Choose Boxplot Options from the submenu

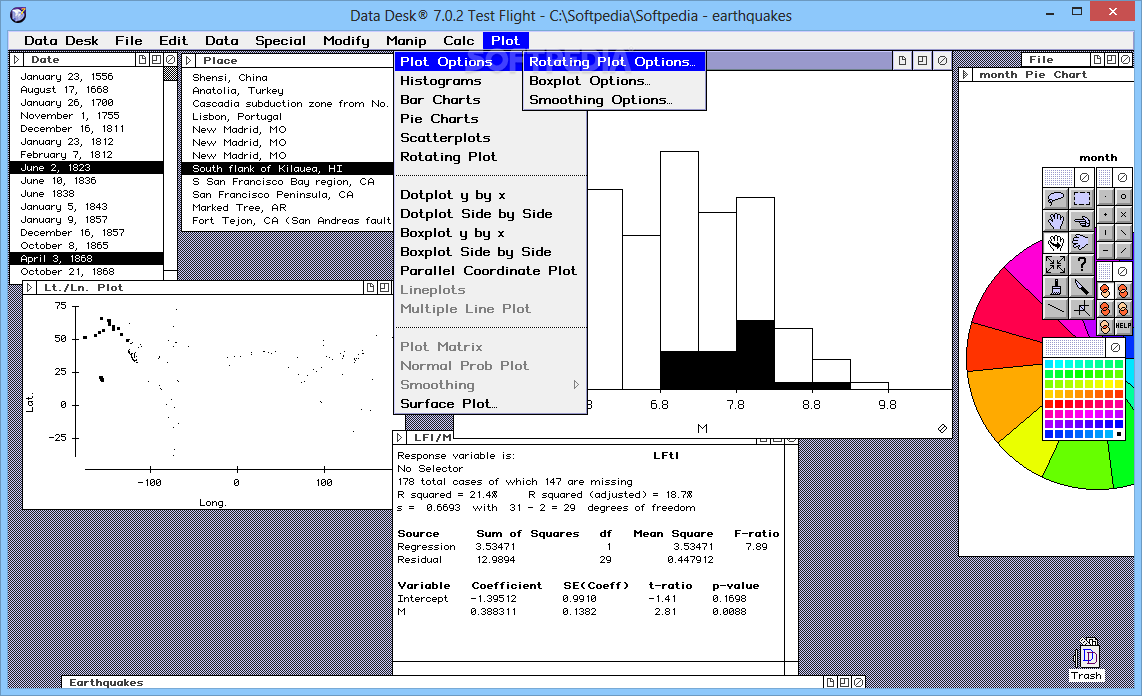click(614, 81)
